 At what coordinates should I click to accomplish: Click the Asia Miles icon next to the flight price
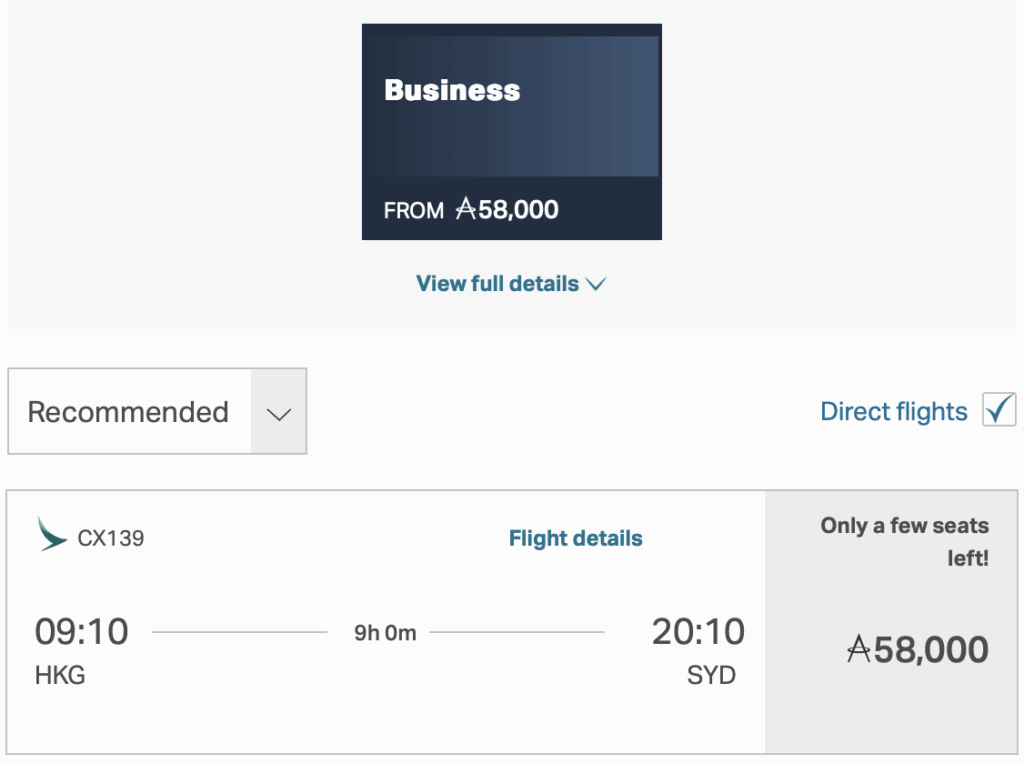point(860,650)
